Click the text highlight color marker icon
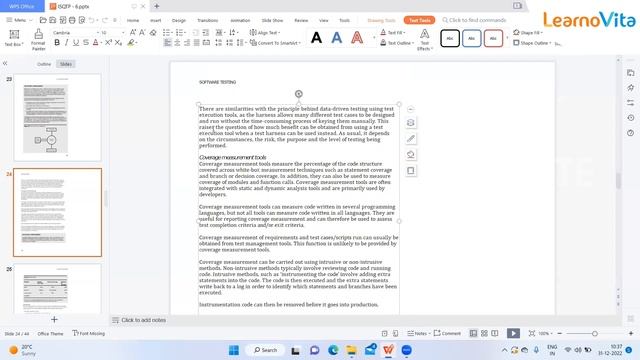The image size is (640, 360). (x=131, y=42)
